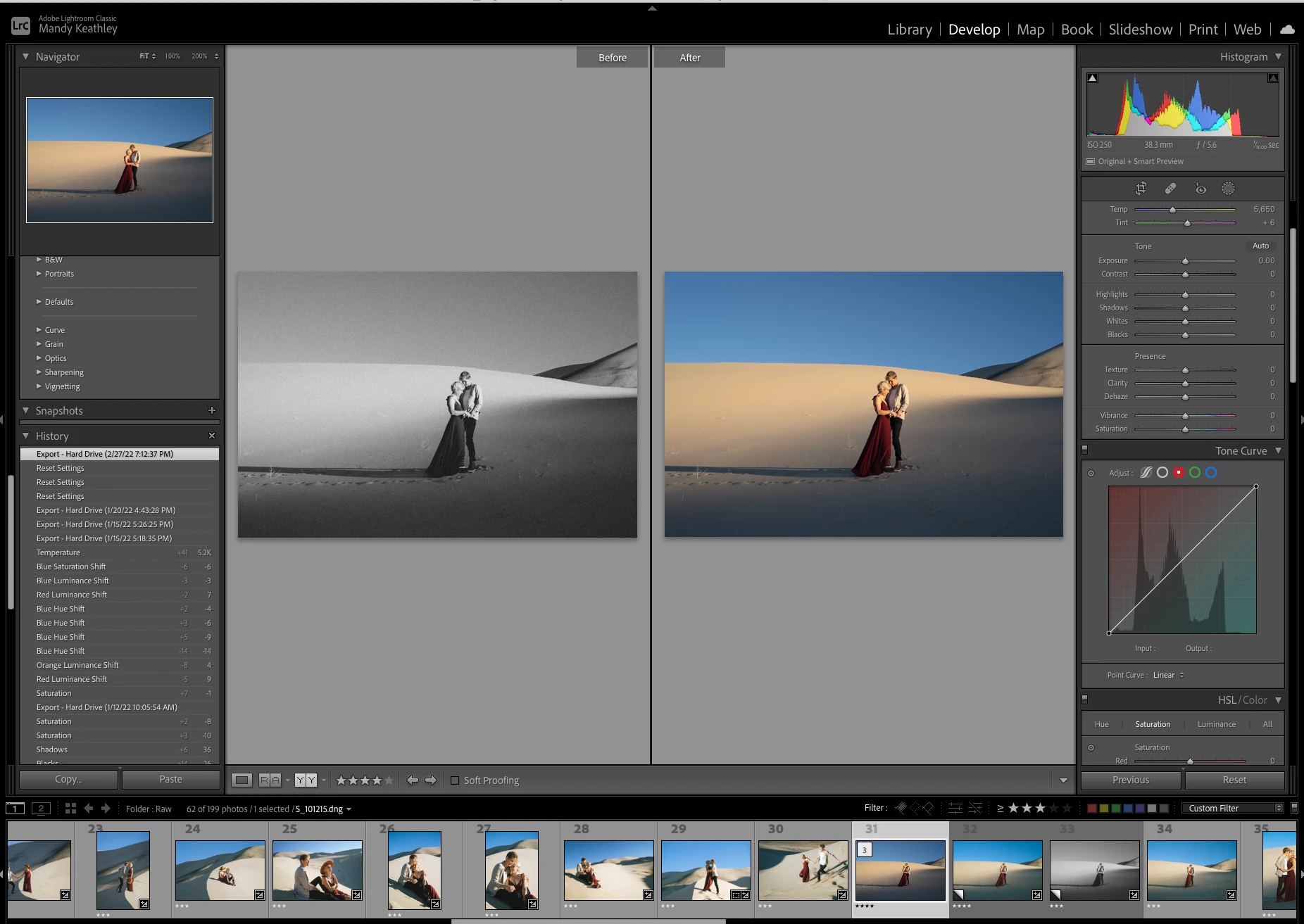Open the Masking tool
Screen dimensions: 1304x924
point(1228,188)
